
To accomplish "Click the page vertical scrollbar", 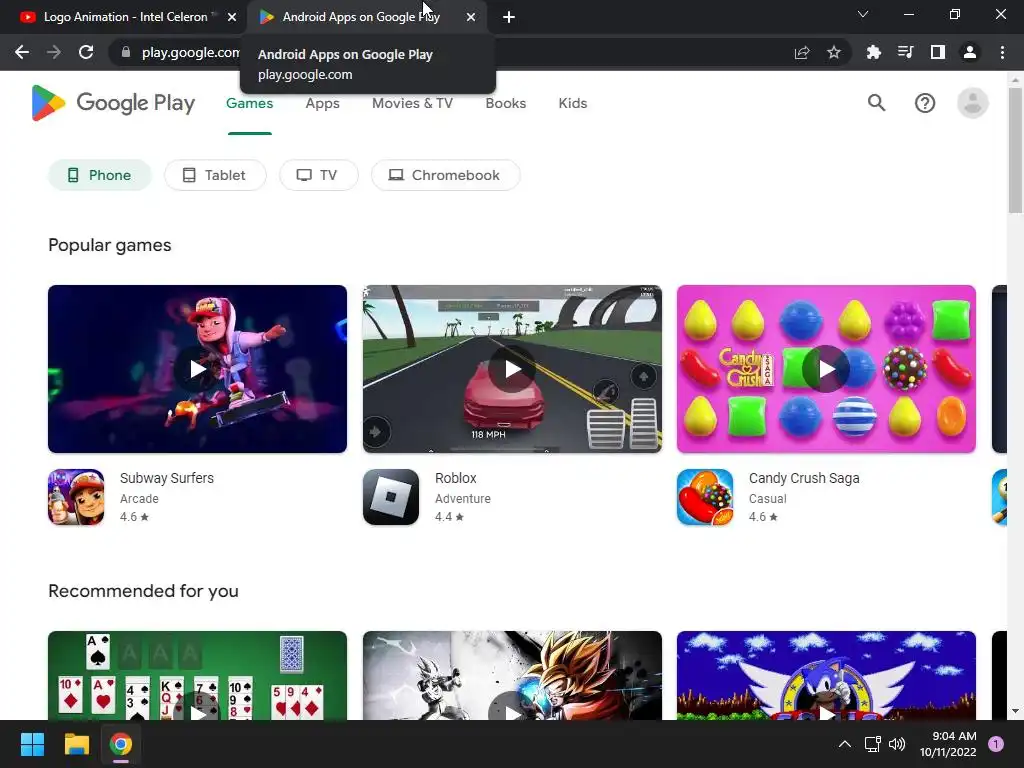I will click(1015, 150).
